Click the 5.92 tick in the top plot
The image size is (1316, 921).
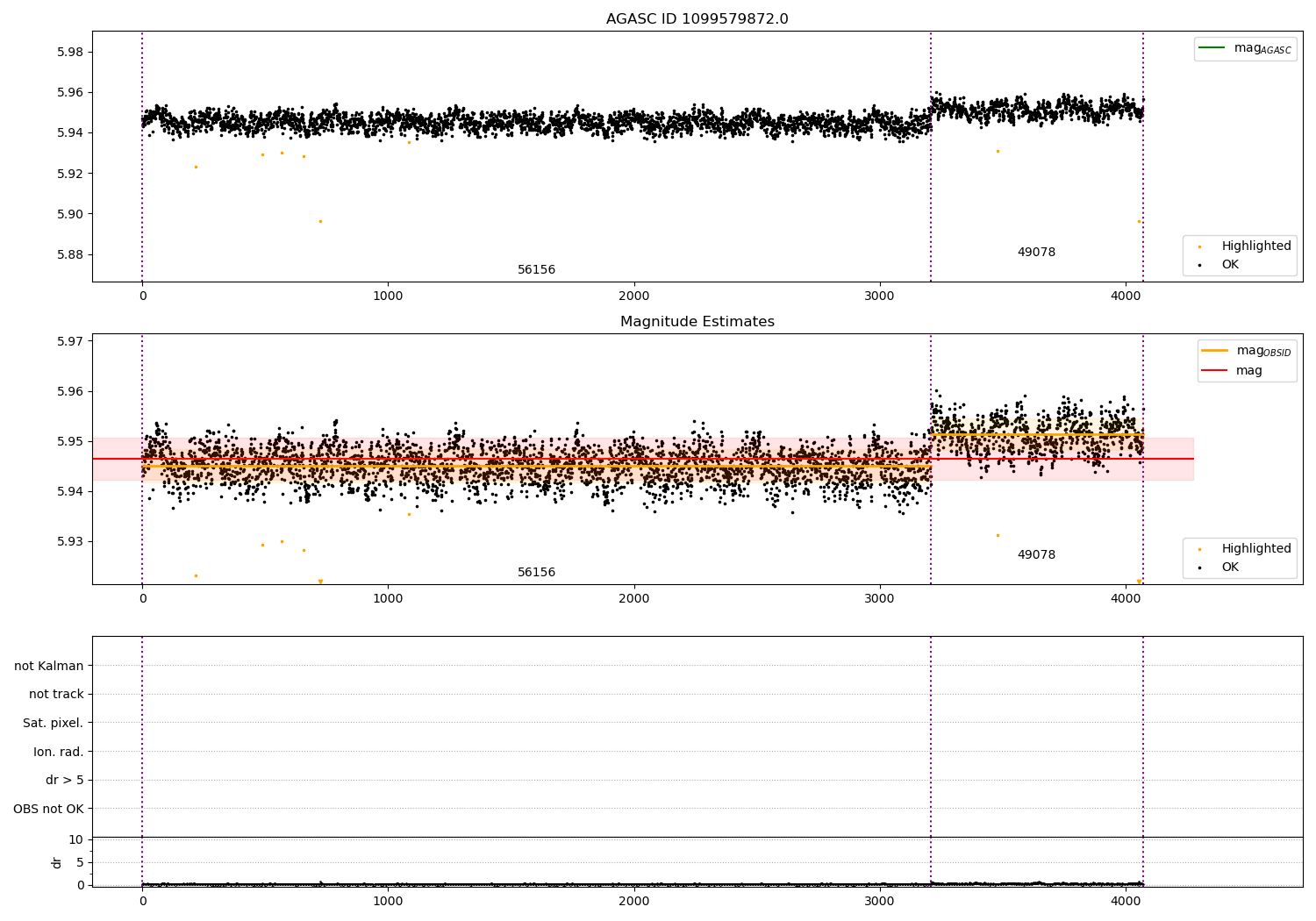69,174
